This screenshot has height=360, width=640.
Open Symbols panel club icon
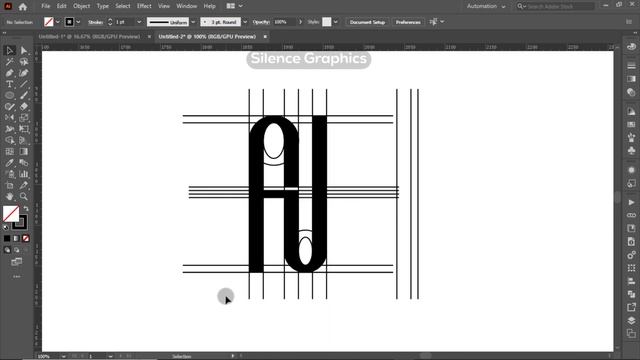[631, 151]
